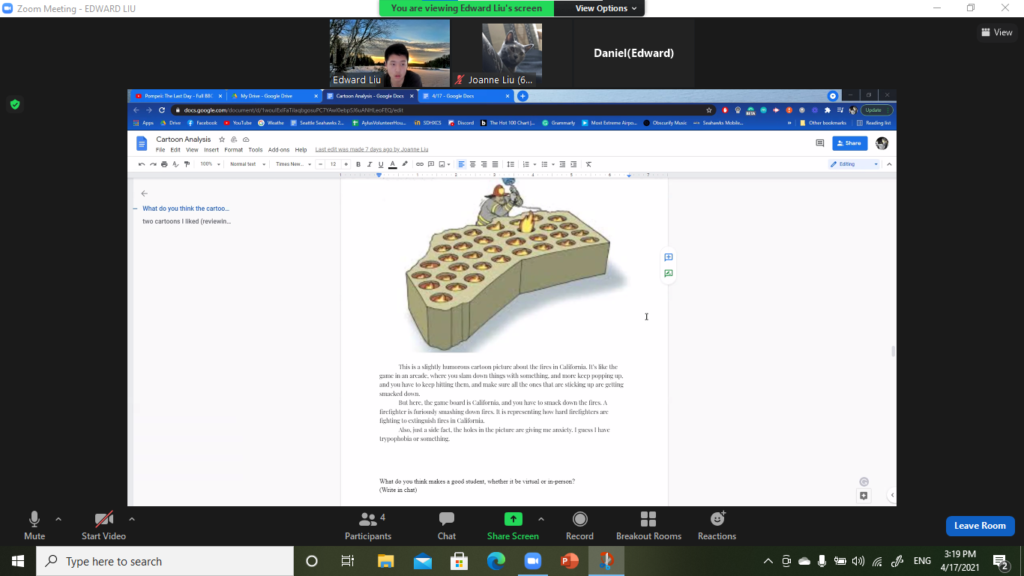
Task: Click the Chrome Update button
Action: click(x=874, y=110)
